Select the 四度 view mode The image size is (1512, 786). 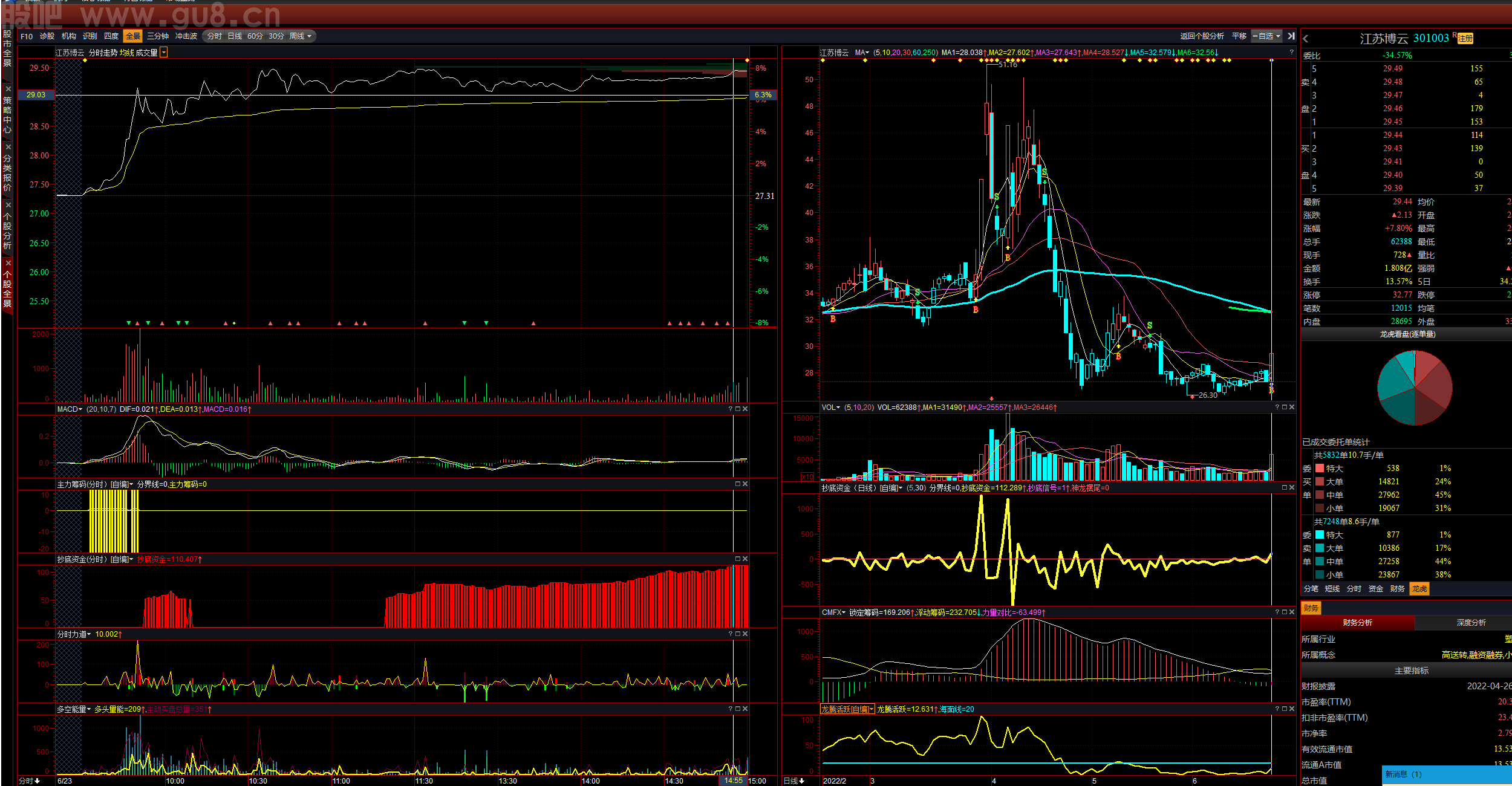pyautogui.click(x=111, y=36)
